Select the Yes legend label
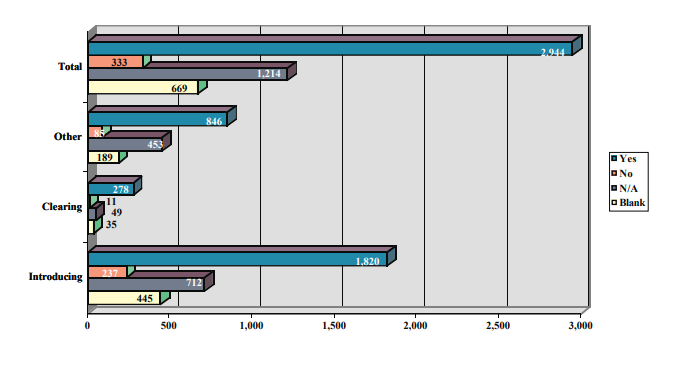Viewport: 682px width, 375px height. (x=628, y=159)
